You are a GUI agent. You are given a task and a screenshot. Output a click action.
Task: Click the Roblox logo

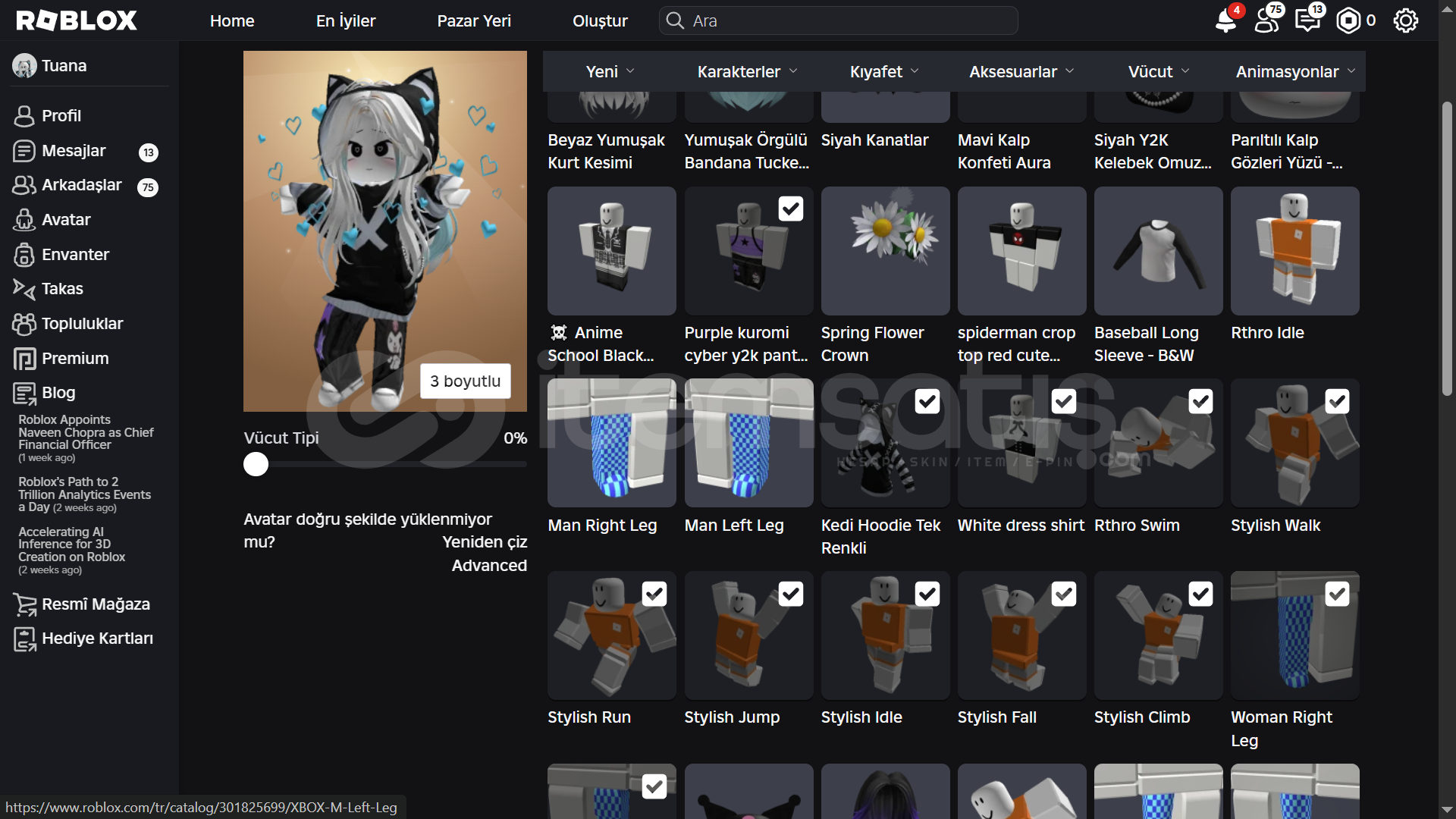click(x=77, y=20)
